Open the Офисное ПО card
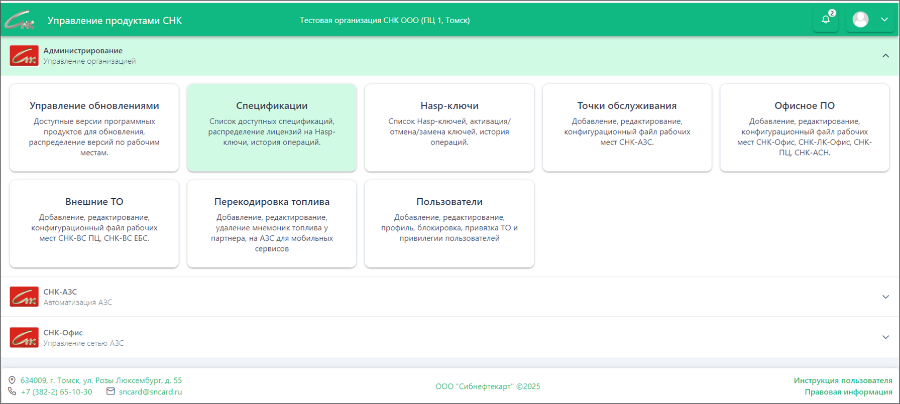 (x=804, y=128)
